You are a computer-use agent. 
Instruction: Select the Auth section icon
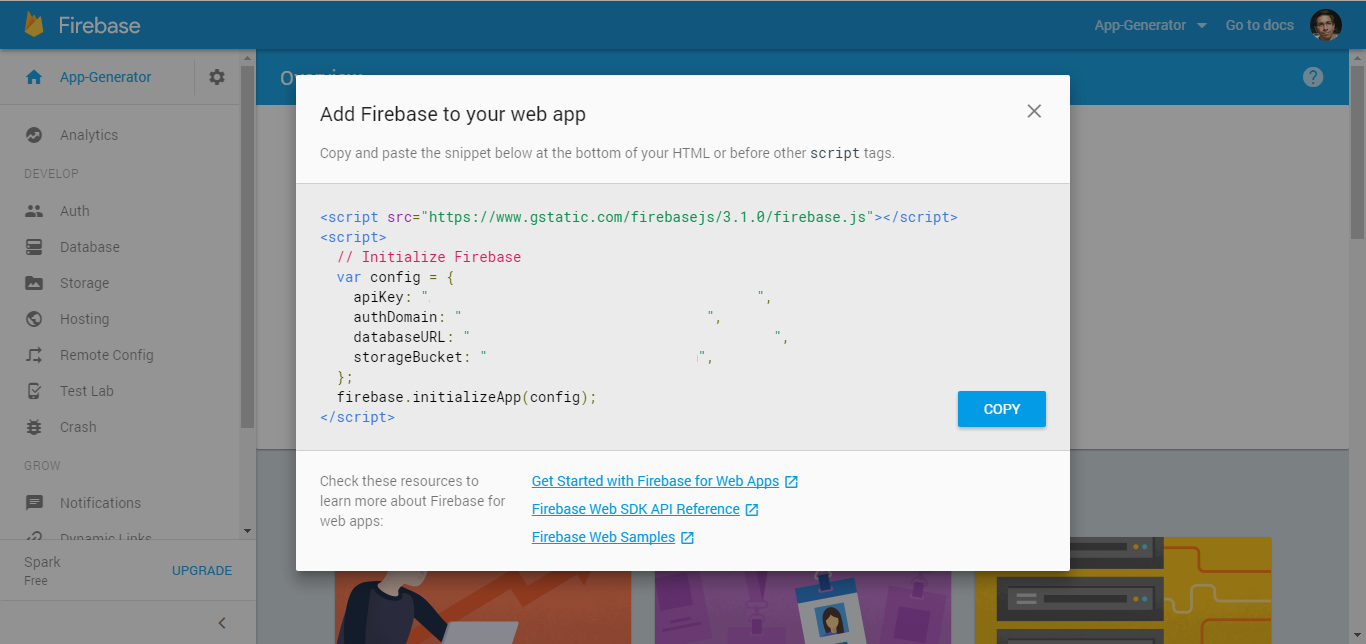(x=35, y=210)
